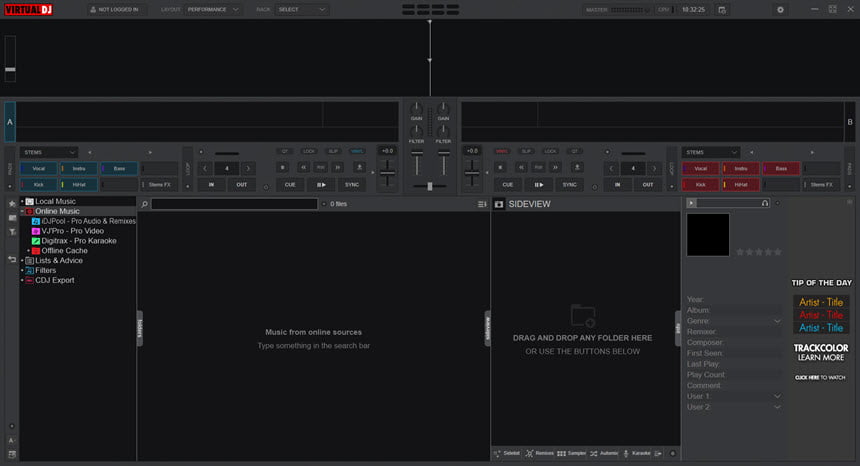Click deck A pitch slider
Screen dimensions: 860x466
pos(387,173)
